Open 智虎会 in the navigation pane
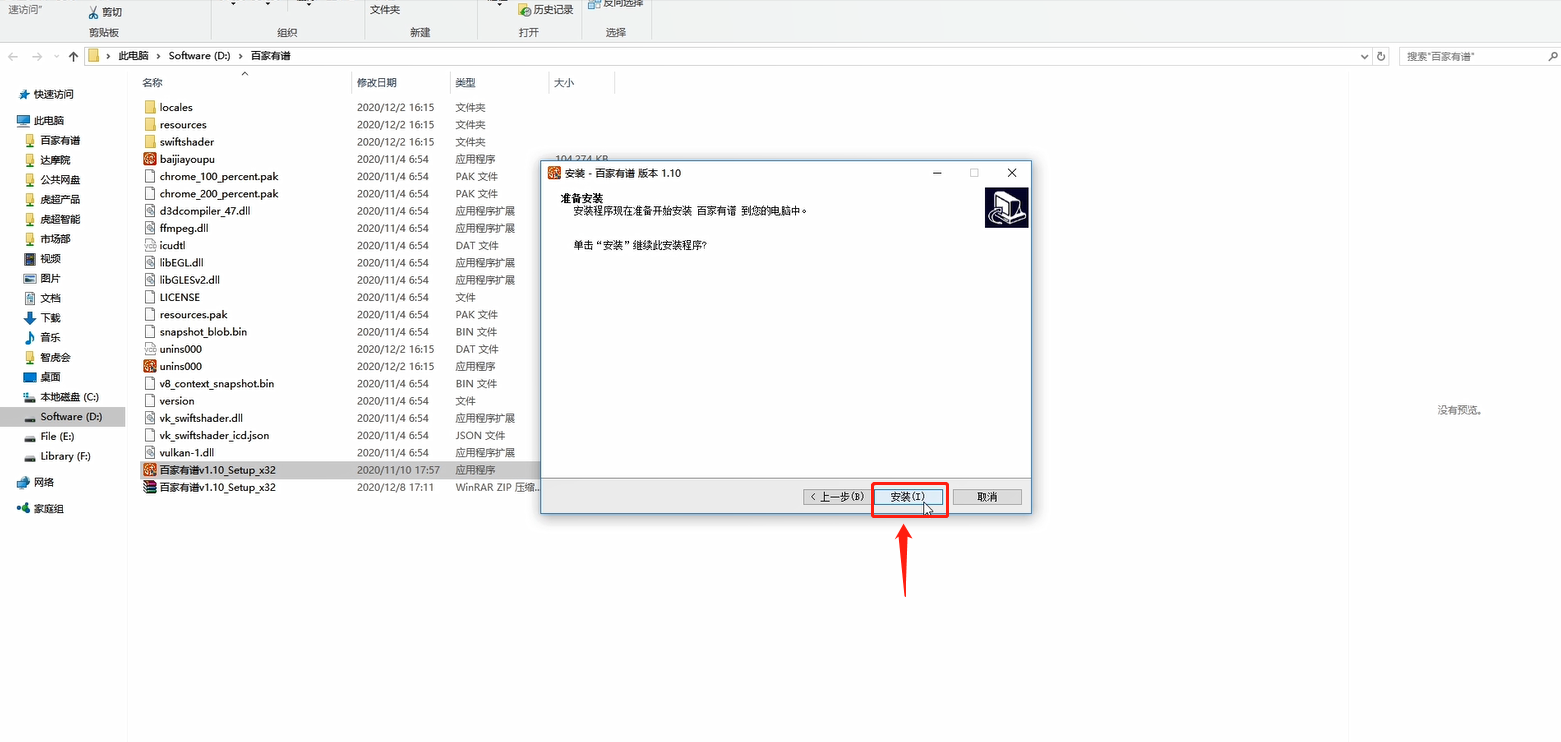Viewport: 1561px width, 742px height. pyautogui.click(x=54, y=357)
